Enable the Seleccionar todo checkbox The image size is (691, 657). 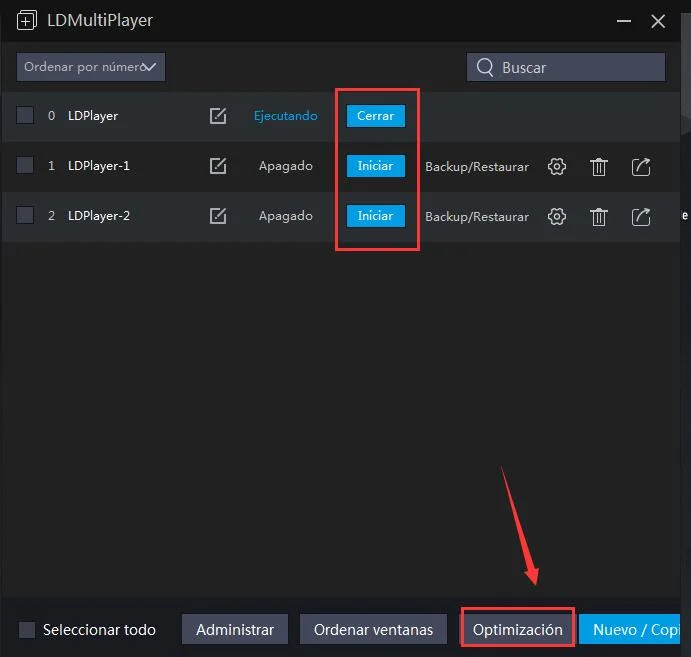tap(27, 630)
